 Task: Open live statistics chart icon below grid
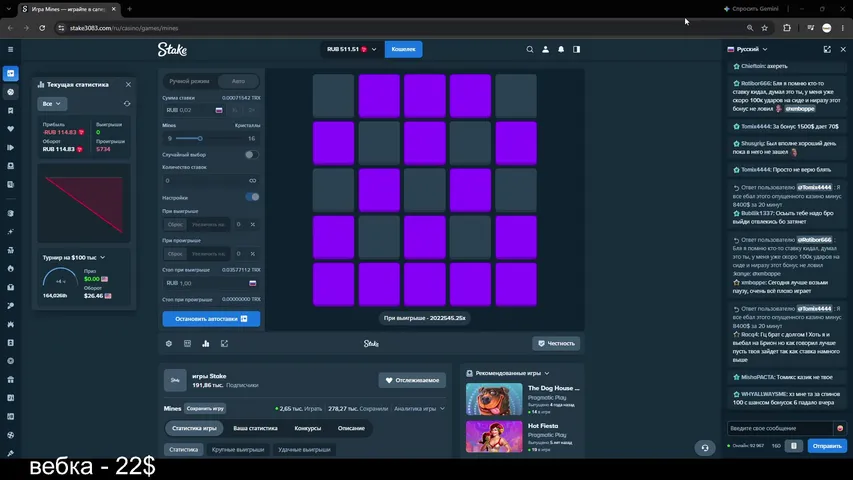(x=206, y=343)
